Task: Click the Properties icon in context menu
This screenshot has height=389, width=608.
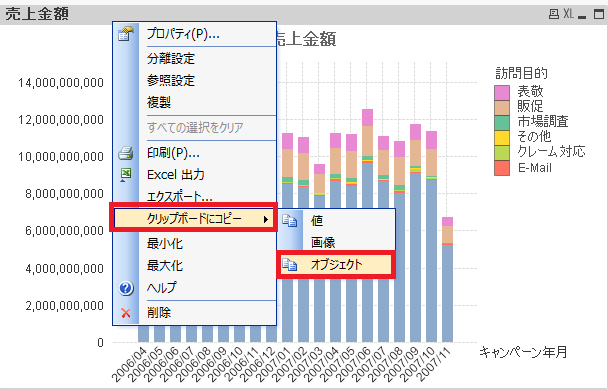Action: coord(126,34)
